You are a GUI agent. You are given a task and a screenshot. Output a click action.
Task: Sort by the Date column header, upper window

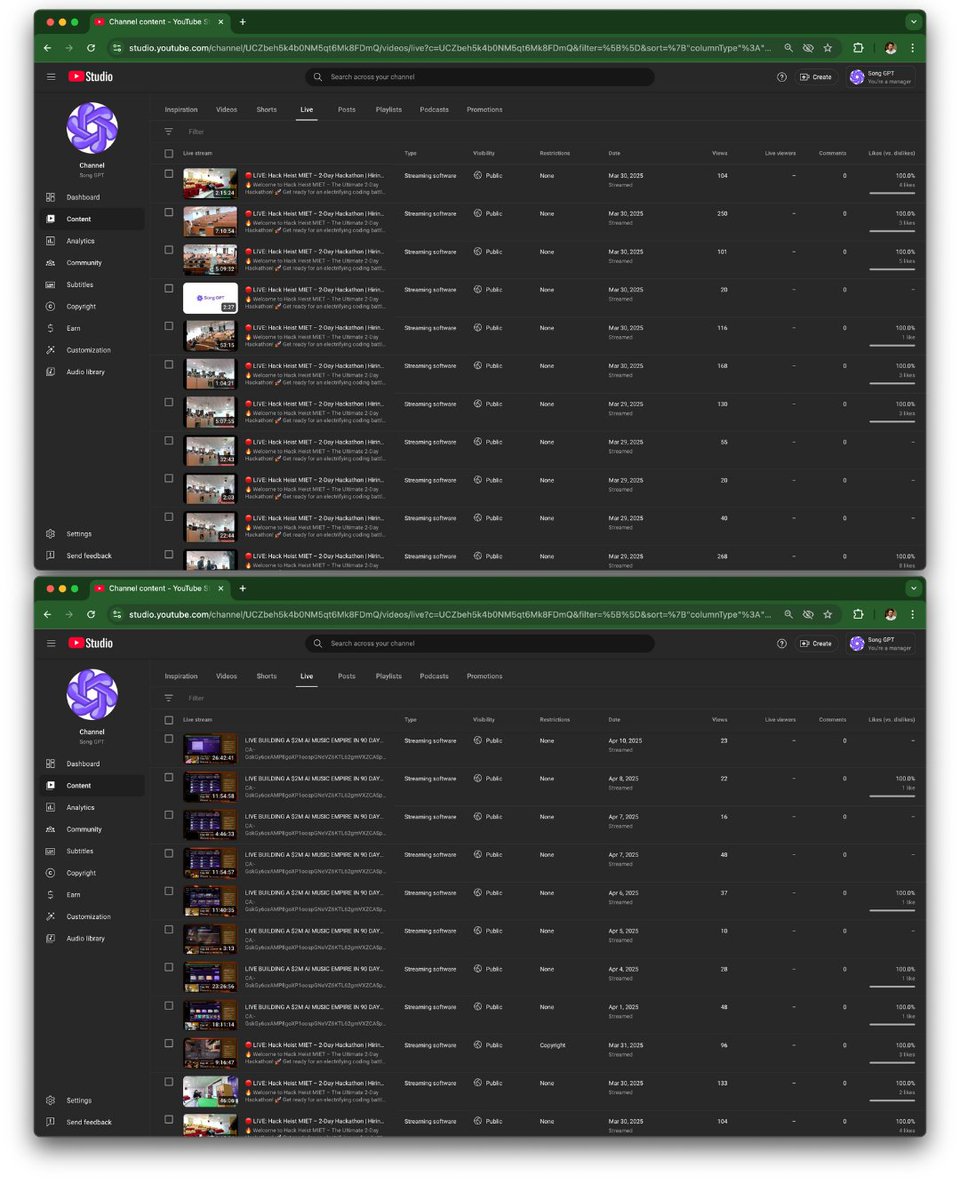click(614, 154)
